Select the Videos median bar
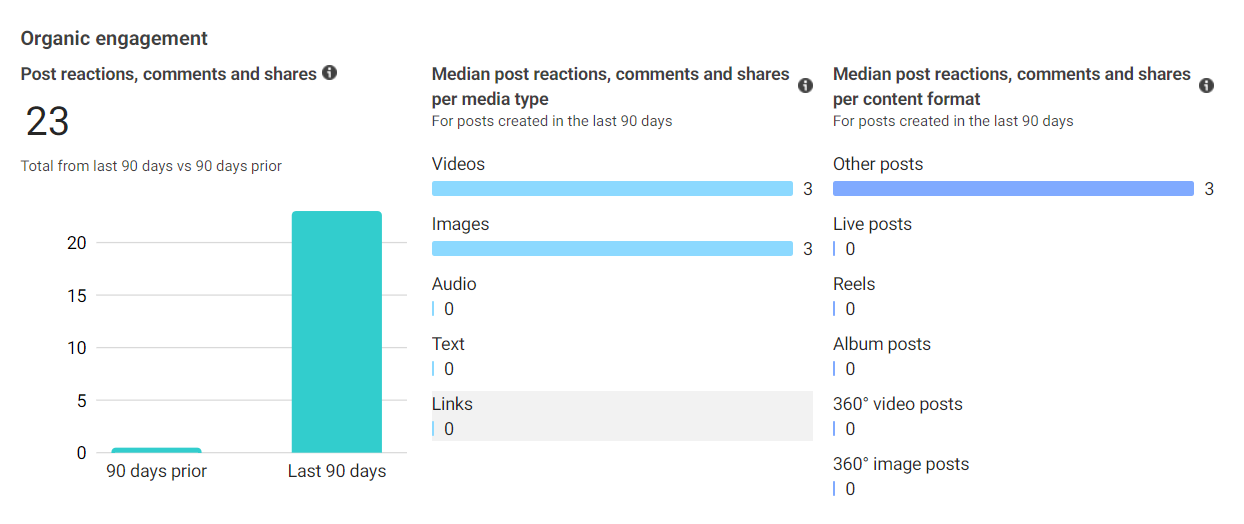This screenshot has width=1244, height=524. pyautogui.click(x=612, y=189)
